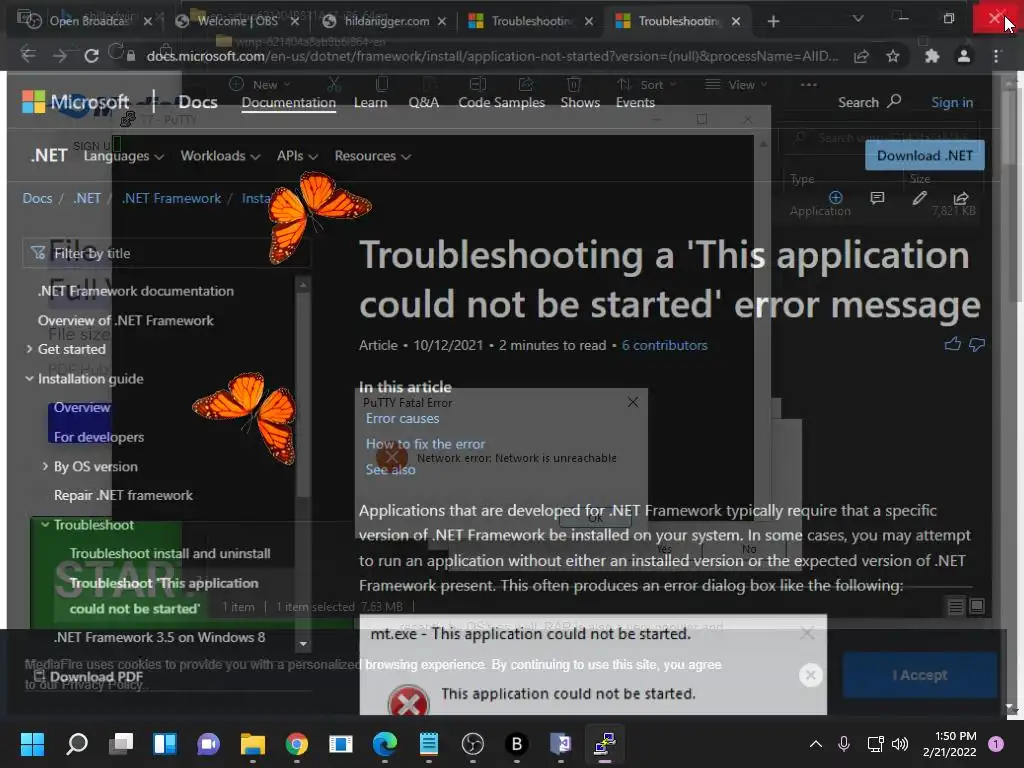Open taskbar Search

77,743
